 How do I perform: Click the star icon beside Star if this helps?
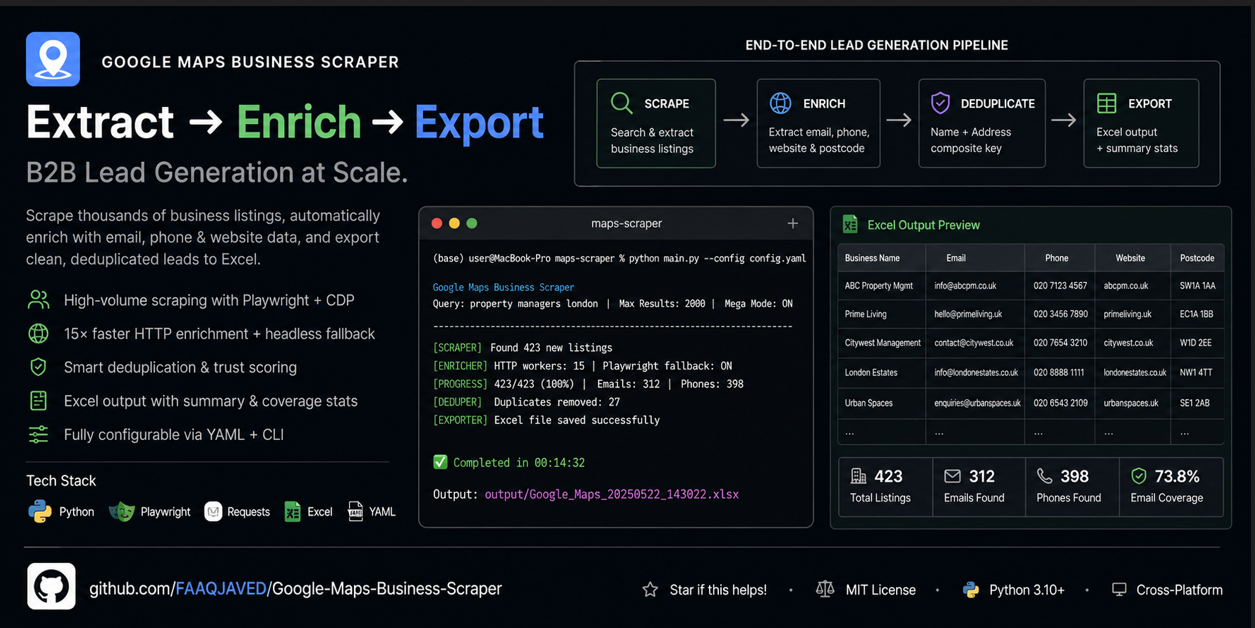pyautogui.click(x=650, y=590)
